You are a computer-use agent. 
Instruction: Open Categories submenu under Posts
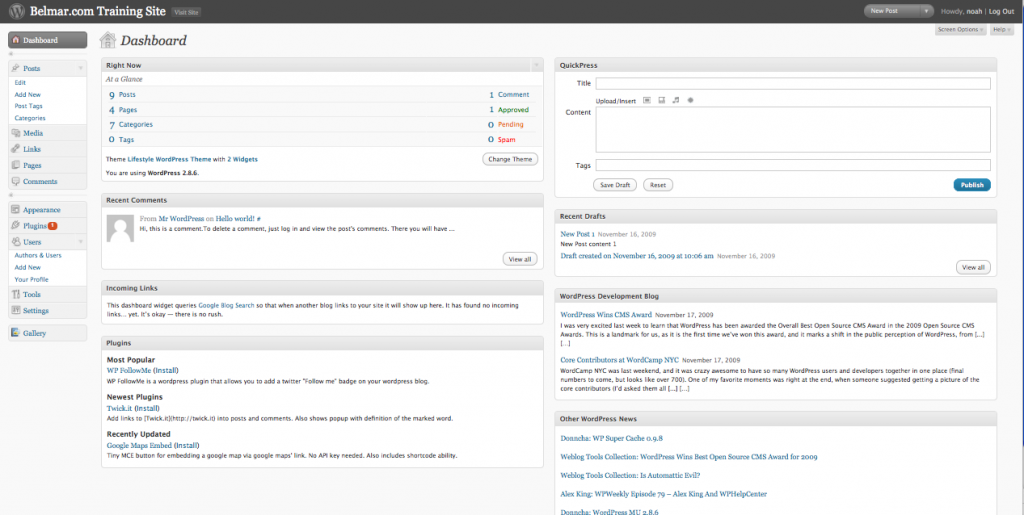click(x=30, y=118)
